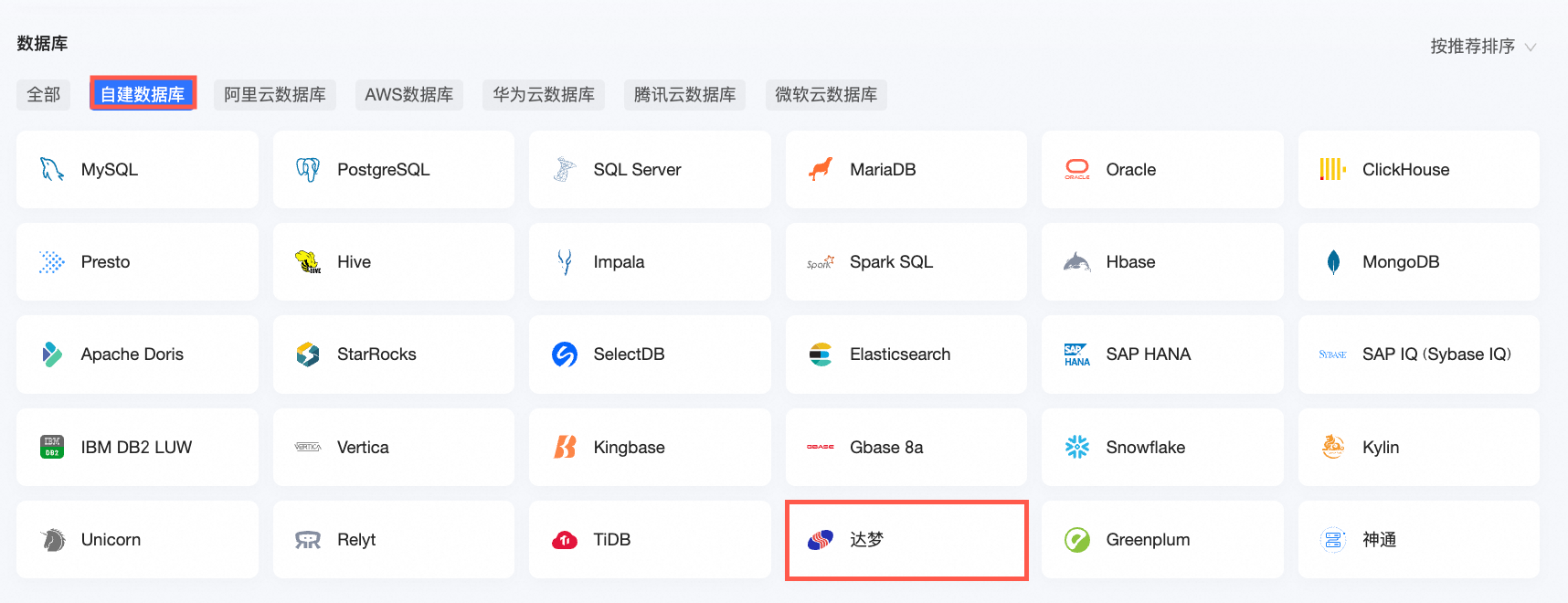
Task: Open the 微软云数据库 tab
Action: [826, 95]
